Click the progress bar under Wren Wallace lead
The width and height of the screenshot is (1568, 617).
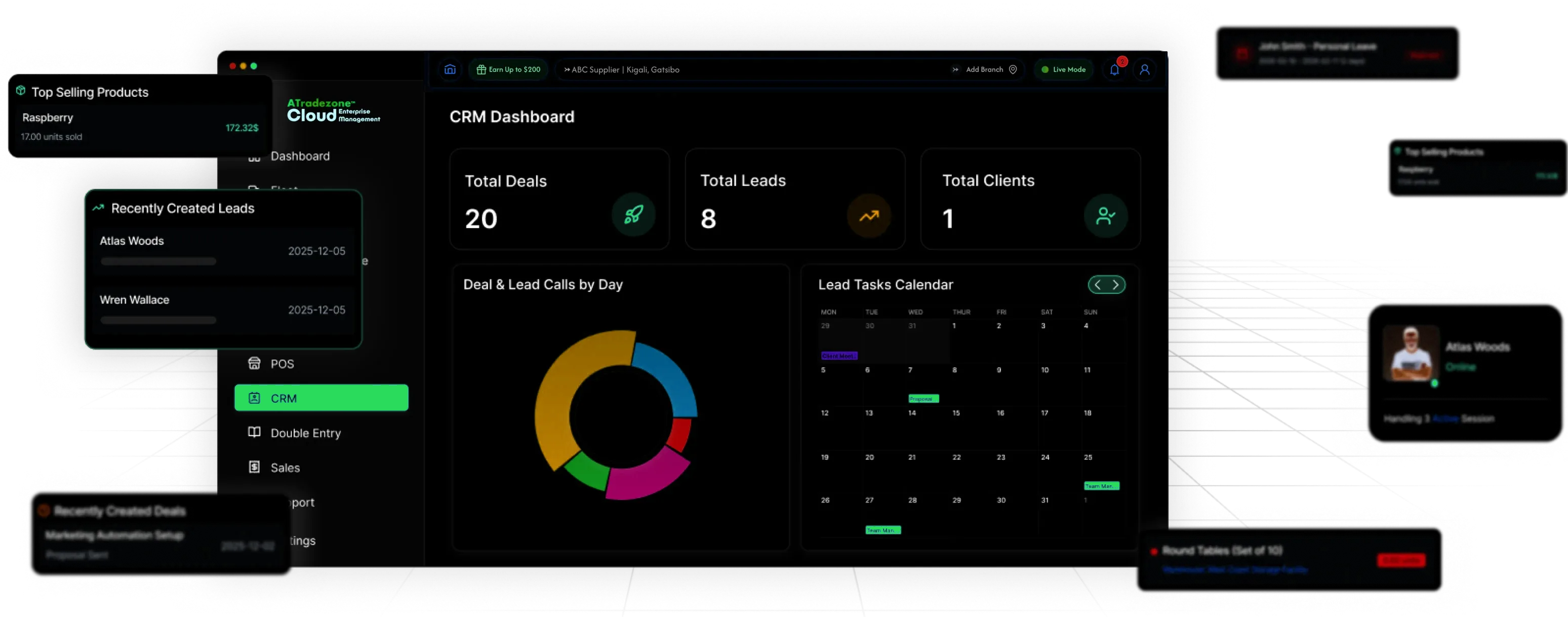tap(158, 320)
